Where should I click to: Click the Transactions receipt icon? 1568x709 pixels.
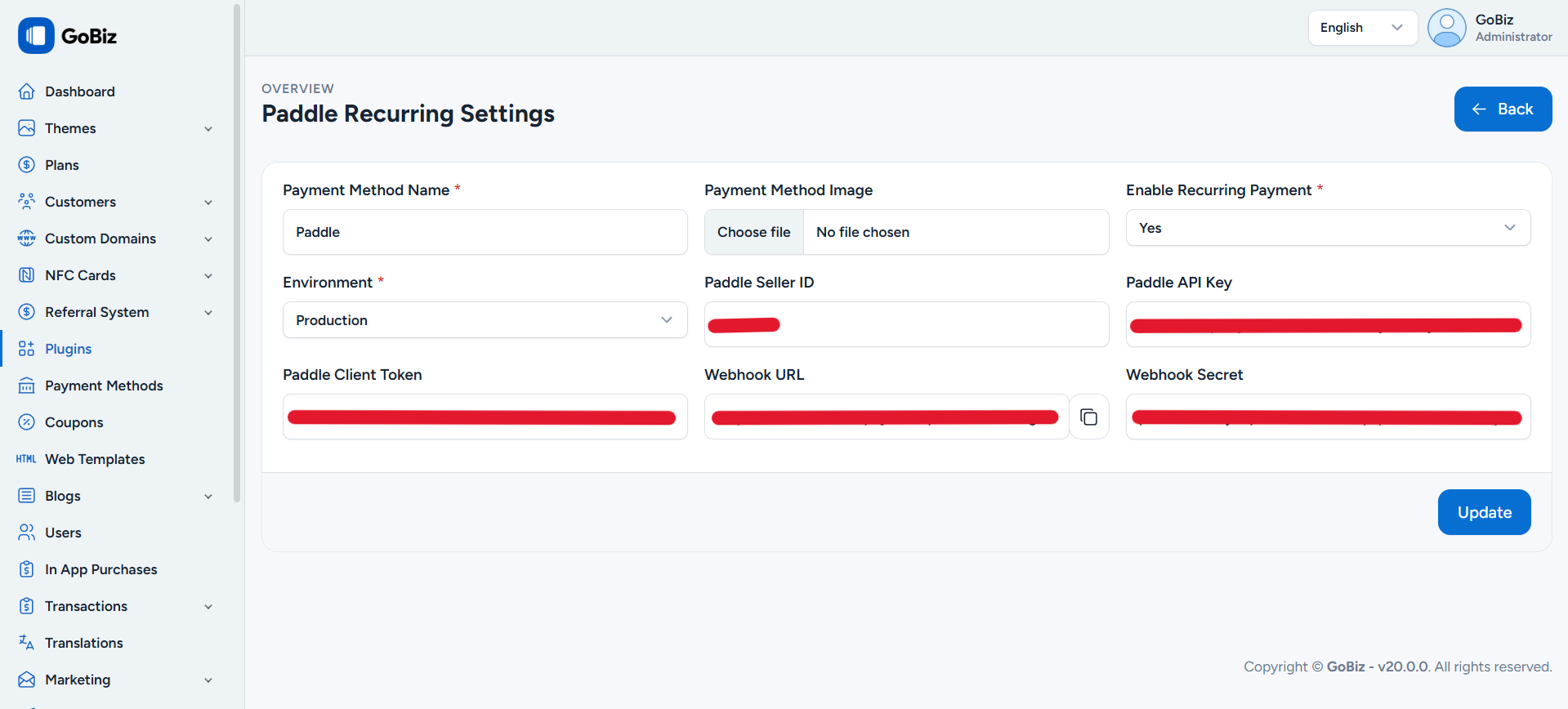coord(27,606)
